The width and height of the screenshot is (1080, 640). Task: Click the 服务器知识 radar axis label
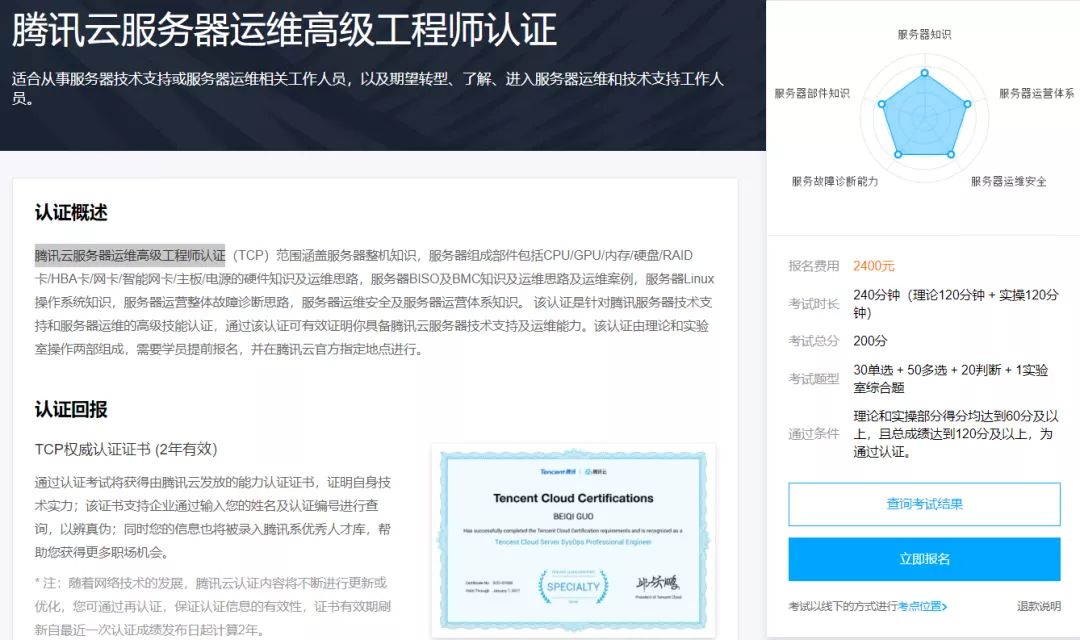coord(924,35)
